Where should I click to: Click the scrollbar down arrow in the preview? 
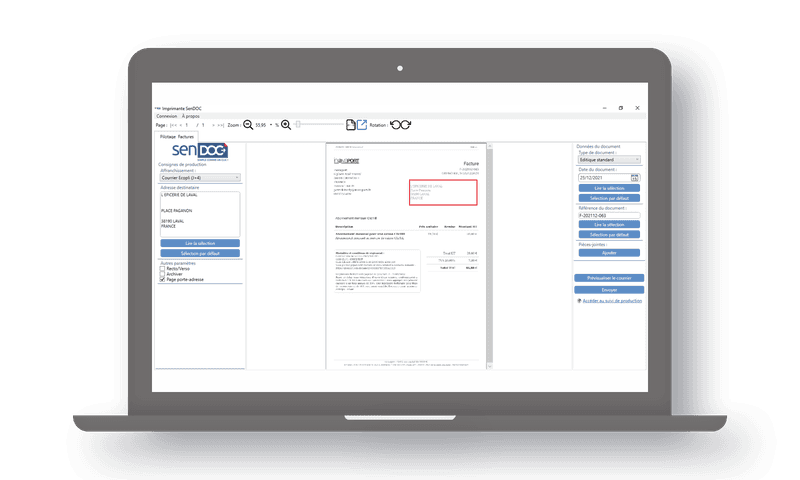tap(490, 366)
